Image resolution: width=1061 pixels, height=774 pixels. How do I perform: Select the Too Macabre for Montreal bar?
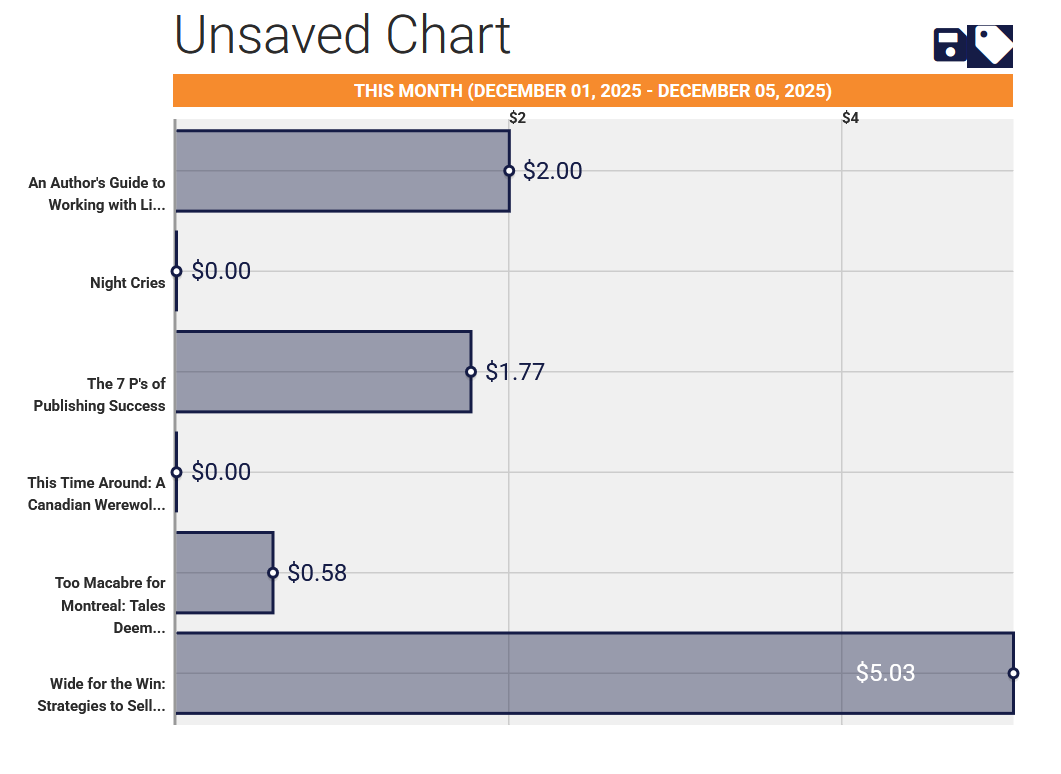pos(225,572)
